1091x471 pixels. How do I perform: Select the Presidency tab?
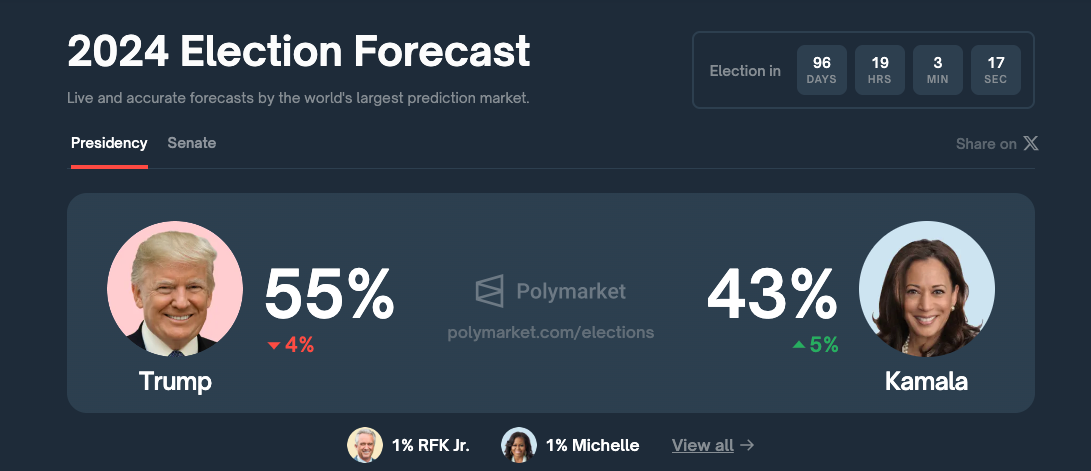[109, 143]
